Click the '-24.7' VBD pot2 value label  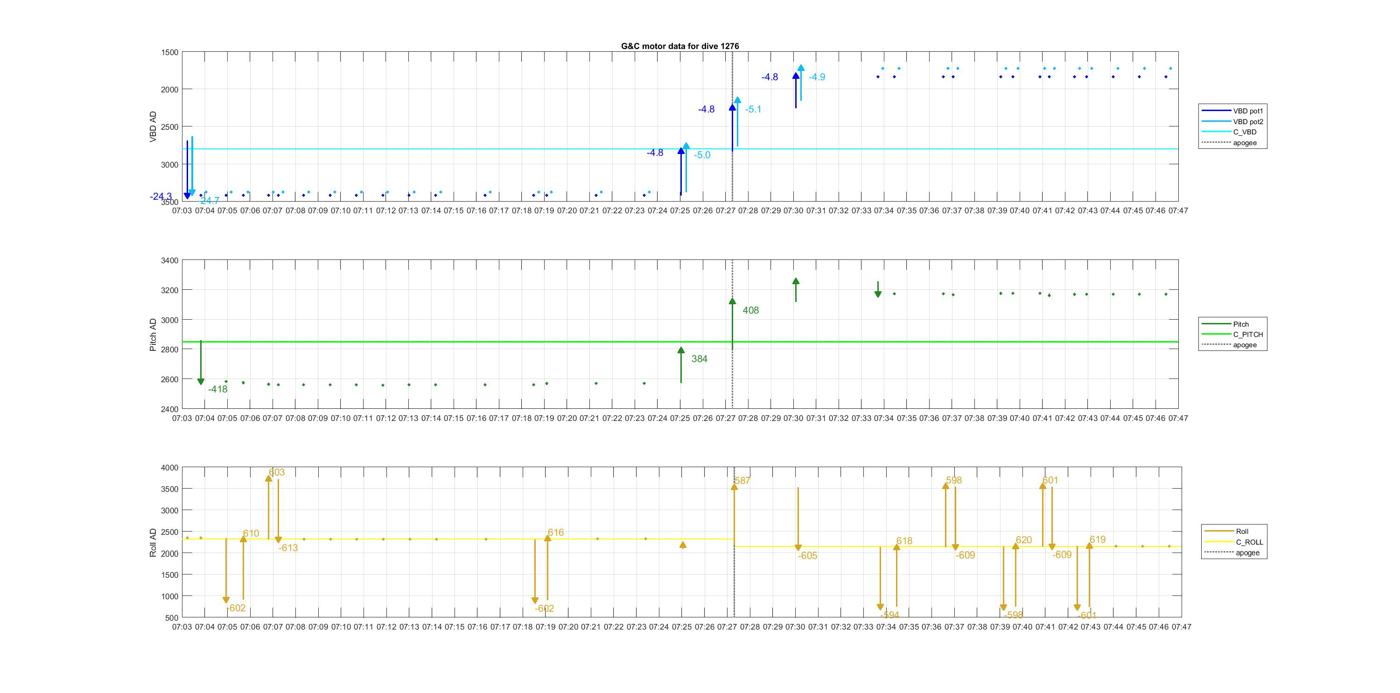tap(208, 202)
